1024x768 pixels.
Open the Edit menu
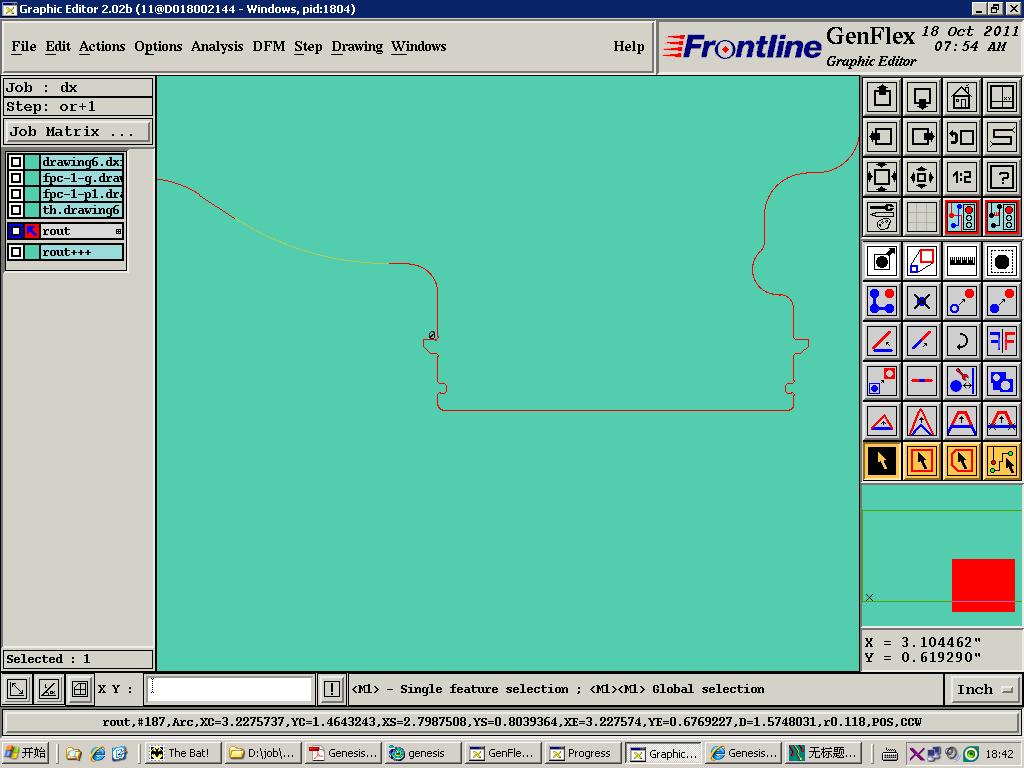[x=57, y=46]
